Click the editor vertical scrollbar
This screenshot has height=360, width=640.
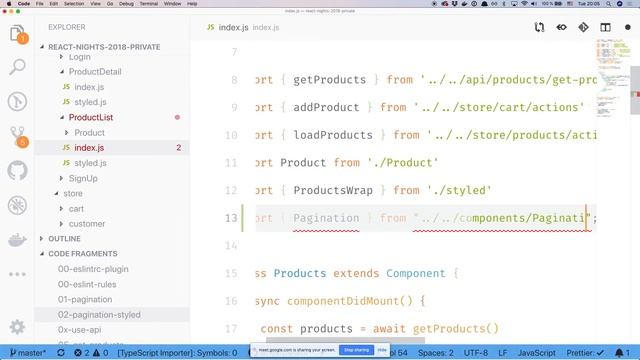click(x=635, y=91)
